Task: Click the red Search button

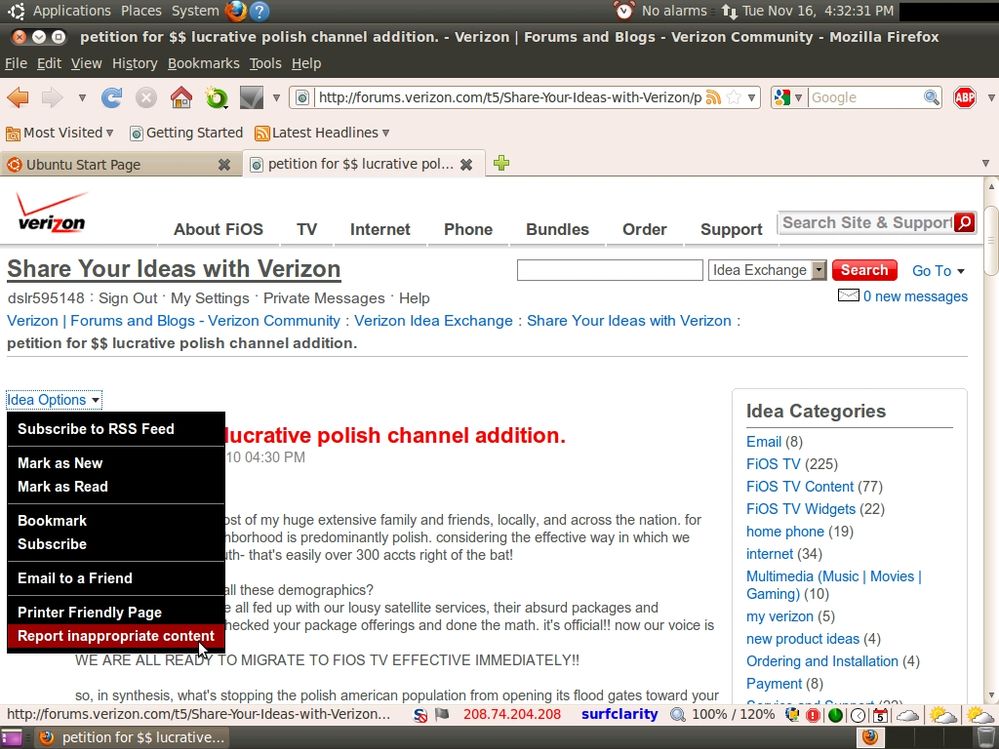Action: tap(865, 270)
